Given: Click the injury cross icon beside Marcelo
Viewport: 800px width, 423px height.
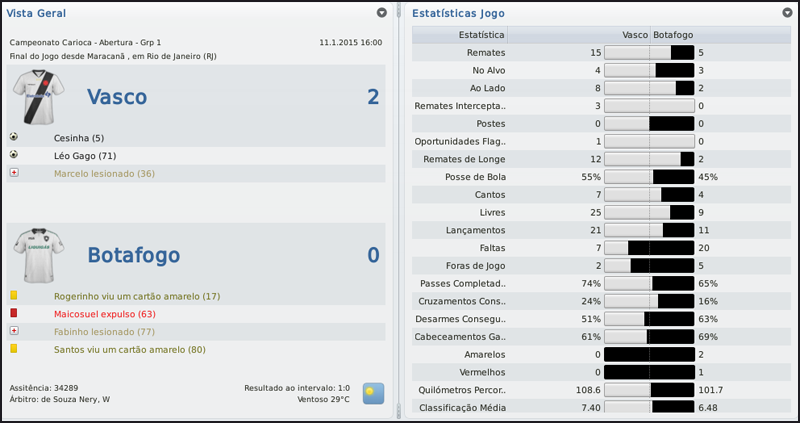Looking at the screenshot, I should tap(14, 173).
